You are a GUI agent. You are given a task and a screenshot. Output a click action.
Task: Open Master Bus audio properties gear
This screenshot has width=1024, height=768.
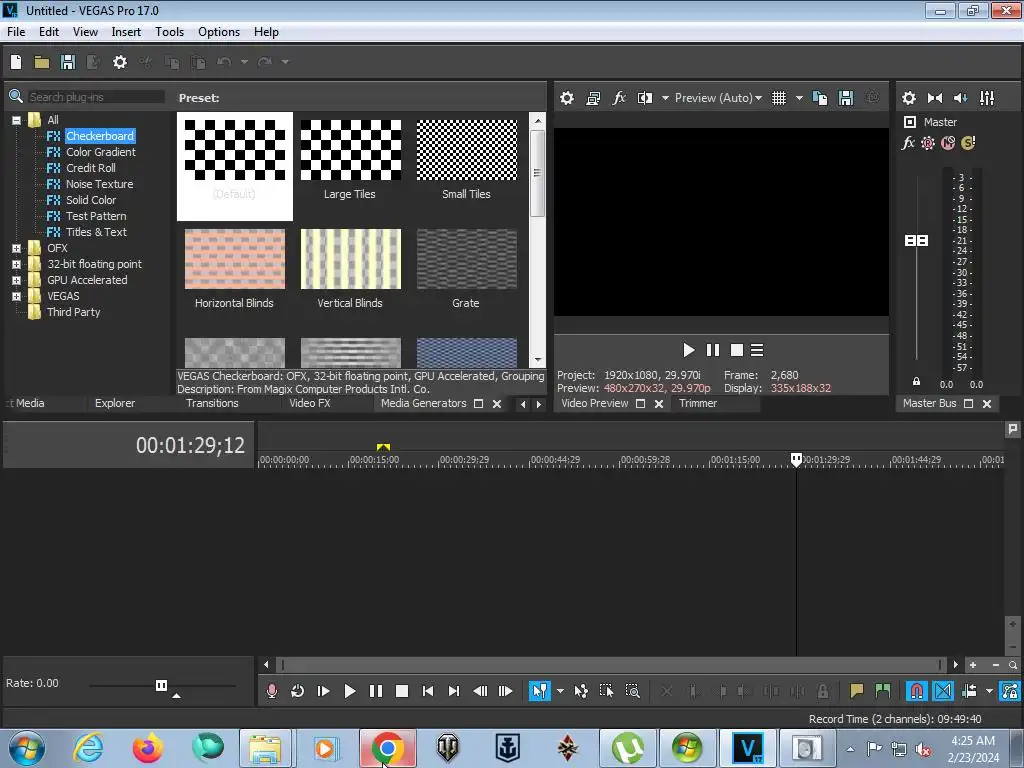[908, 98]
